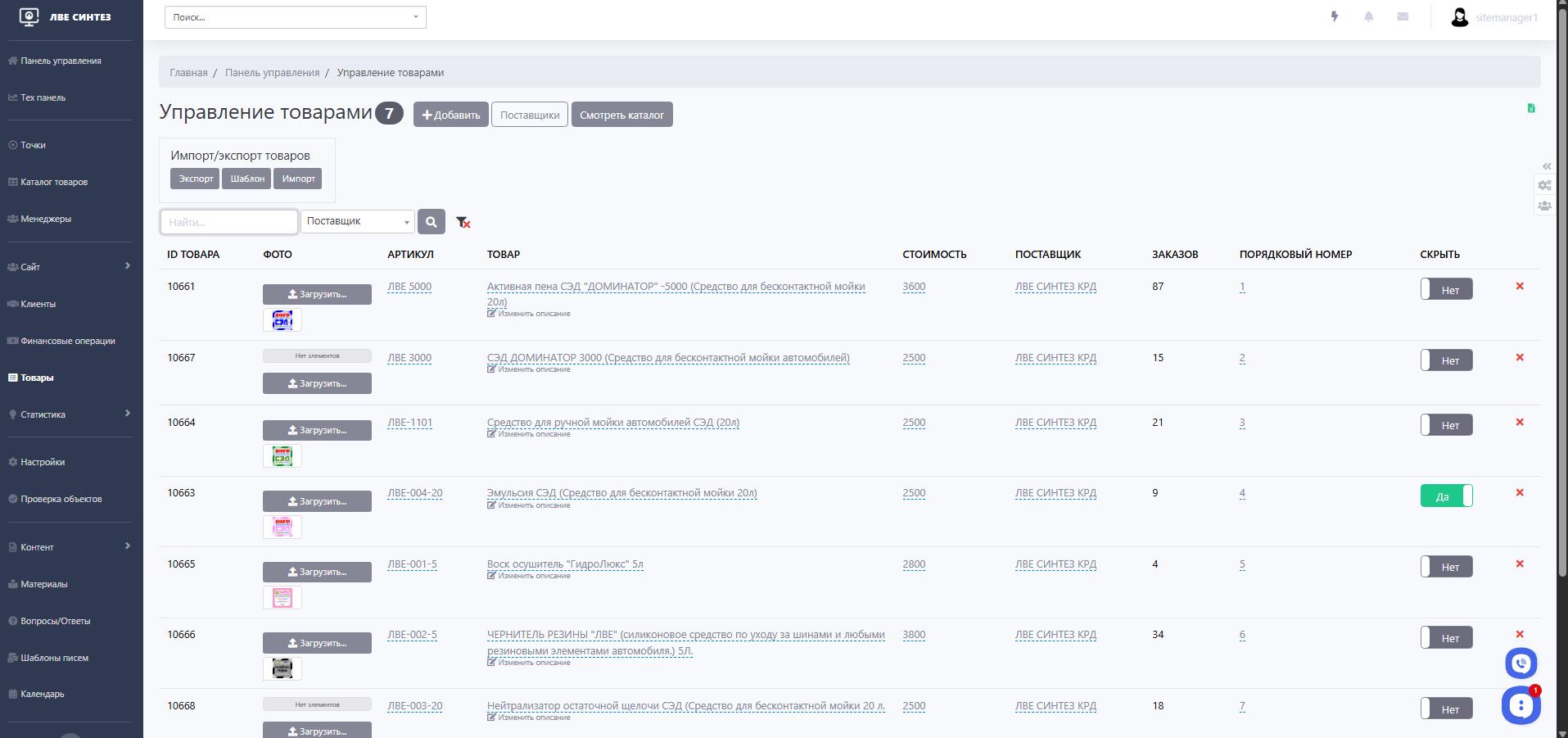
Task: Toggle hide switch for product 10661
Action: [x=1446, y=289]
